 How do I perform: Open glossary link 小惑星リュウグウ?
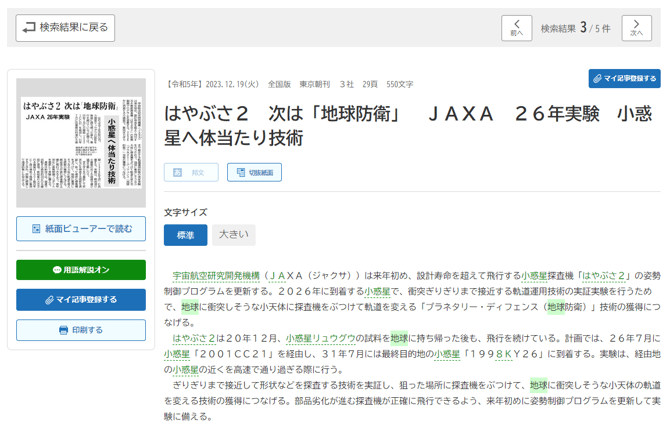click(320, 338)
